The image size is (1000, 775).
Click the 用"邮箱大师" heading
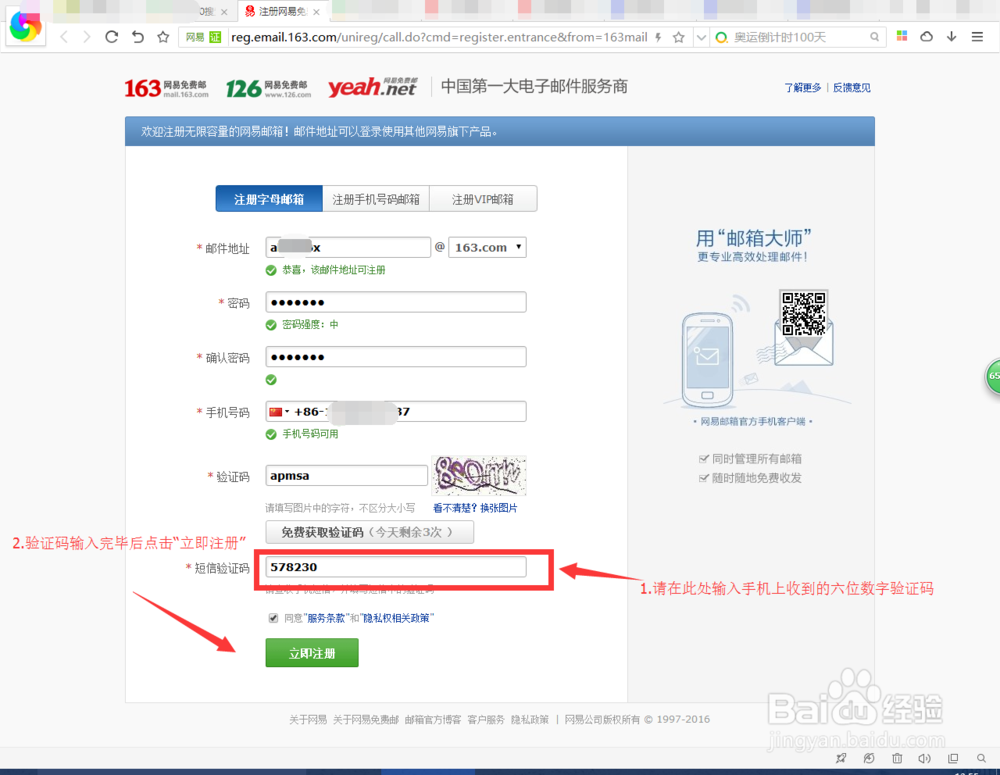coord(753,239)
